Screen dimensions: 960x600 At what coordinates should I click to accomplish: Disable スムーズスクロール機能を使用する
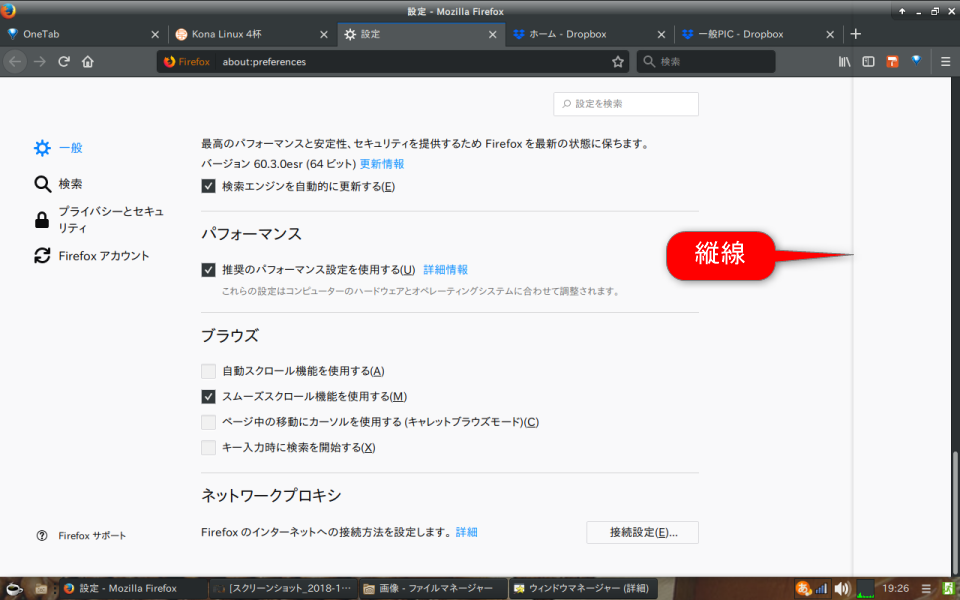pos(208,397)
